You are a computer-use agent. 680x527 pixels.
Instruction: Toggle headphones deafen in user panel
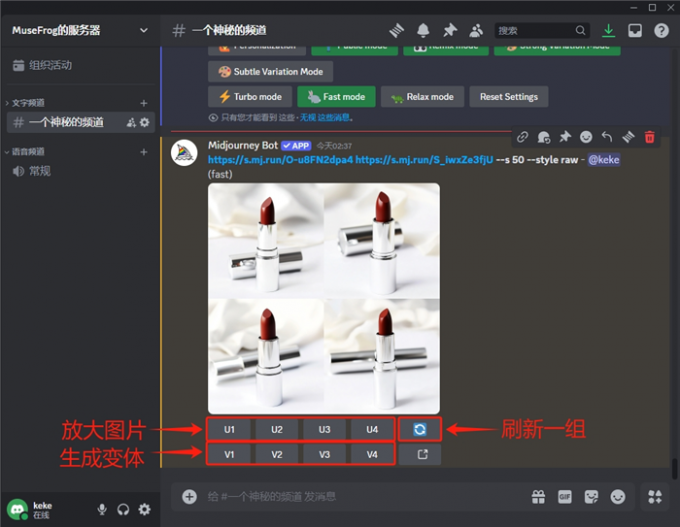coord(123,509)
